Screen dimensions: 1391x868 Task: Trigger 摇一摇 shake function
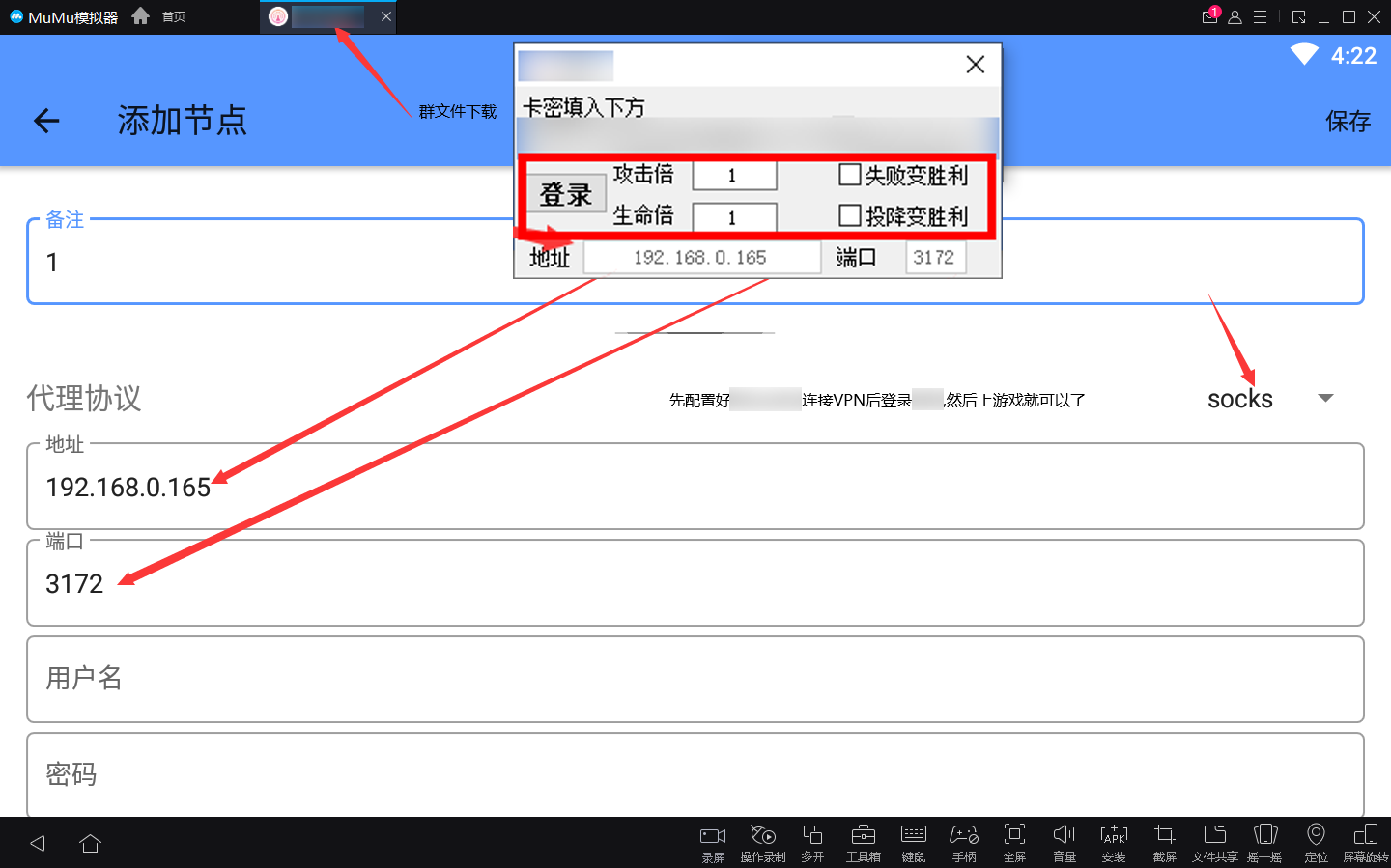(x=1264, y=843)
